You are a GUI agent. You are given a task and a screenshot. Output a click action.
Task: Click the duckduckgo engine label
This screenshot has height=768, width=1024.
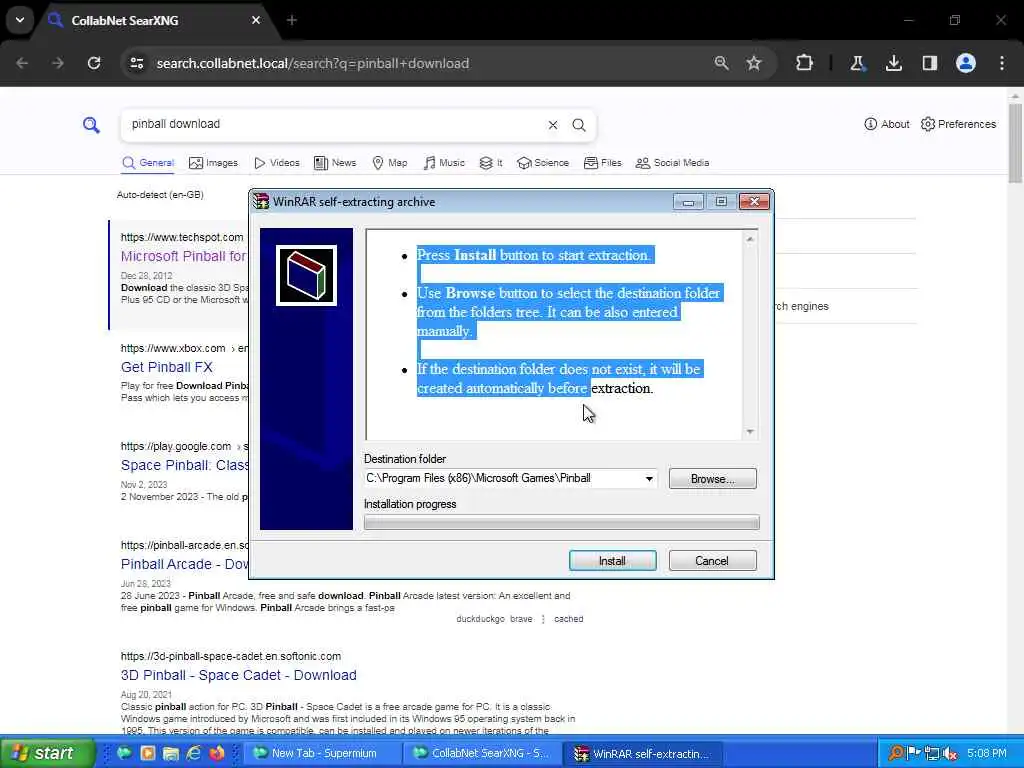(x=480, y=618)
